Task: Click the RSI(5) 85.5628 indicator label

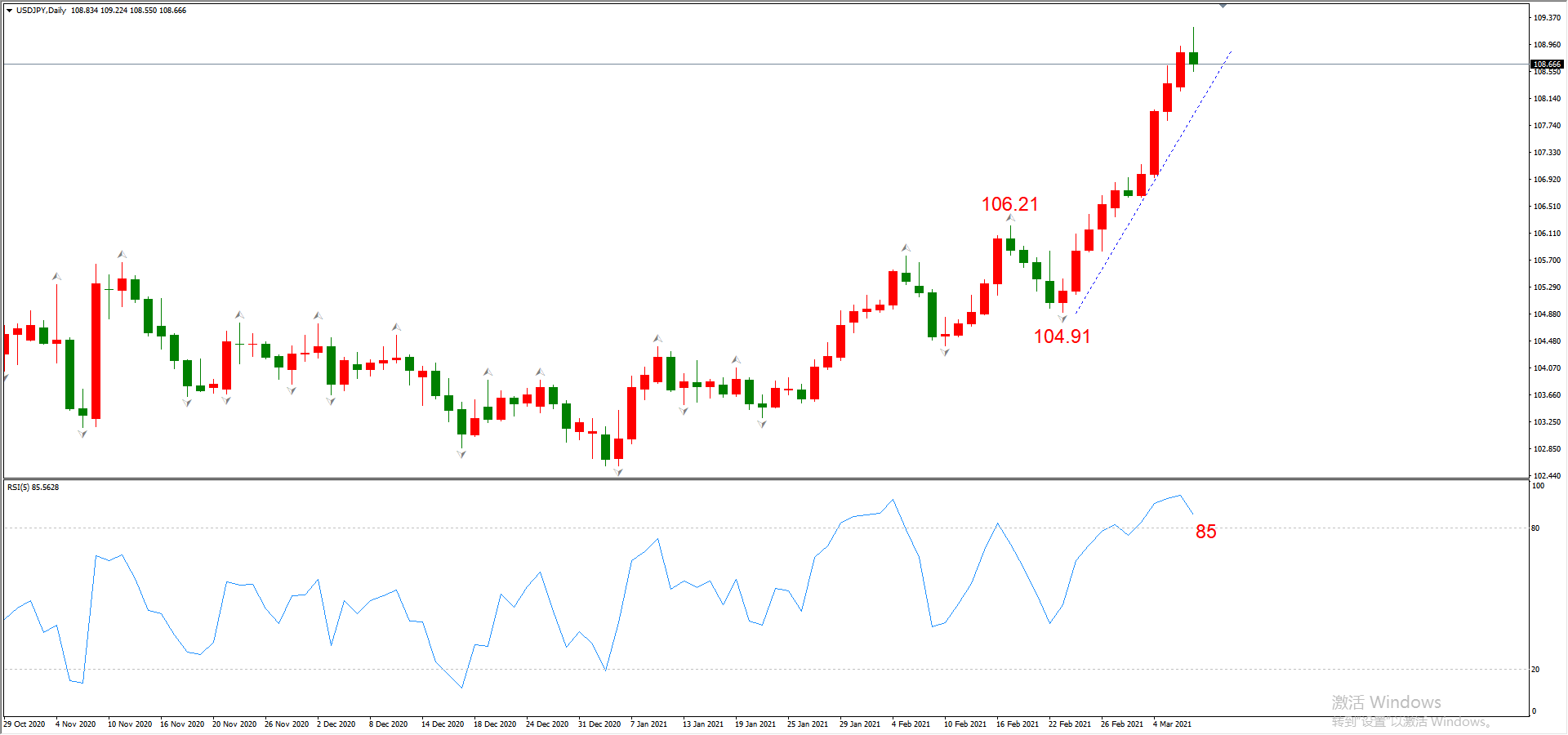Action: [x=33, y=488]
